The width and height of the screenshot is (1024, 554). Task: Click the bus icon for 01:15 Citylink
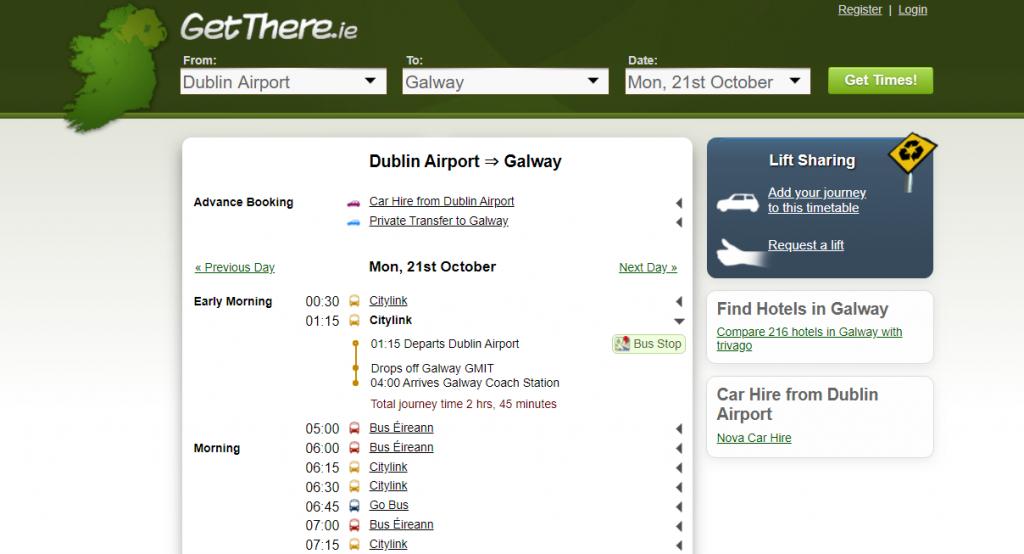(354, 321)
